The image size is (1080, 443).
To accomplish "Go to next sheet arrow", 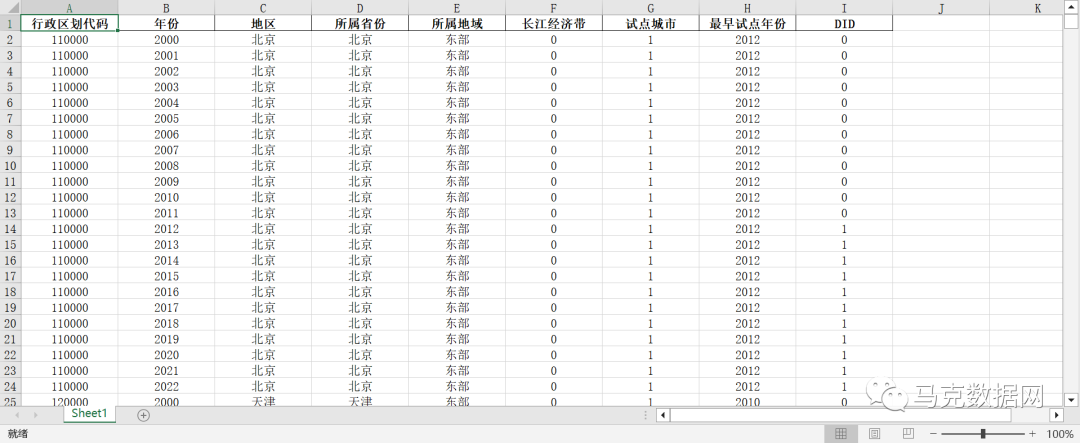I will pos(37,415).
